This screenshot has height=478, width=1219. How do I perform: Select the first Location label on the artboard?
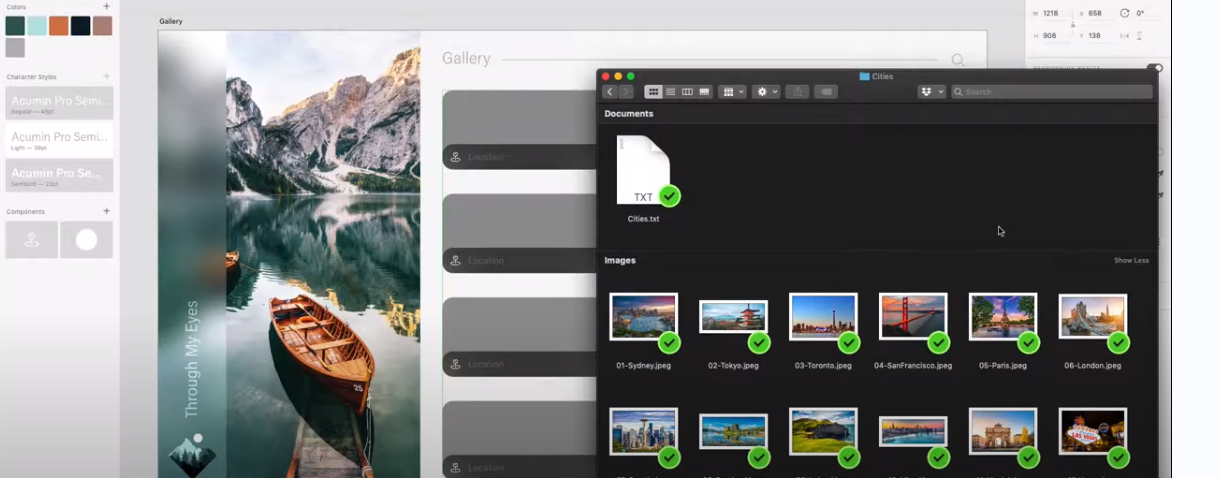pos(485,157)
